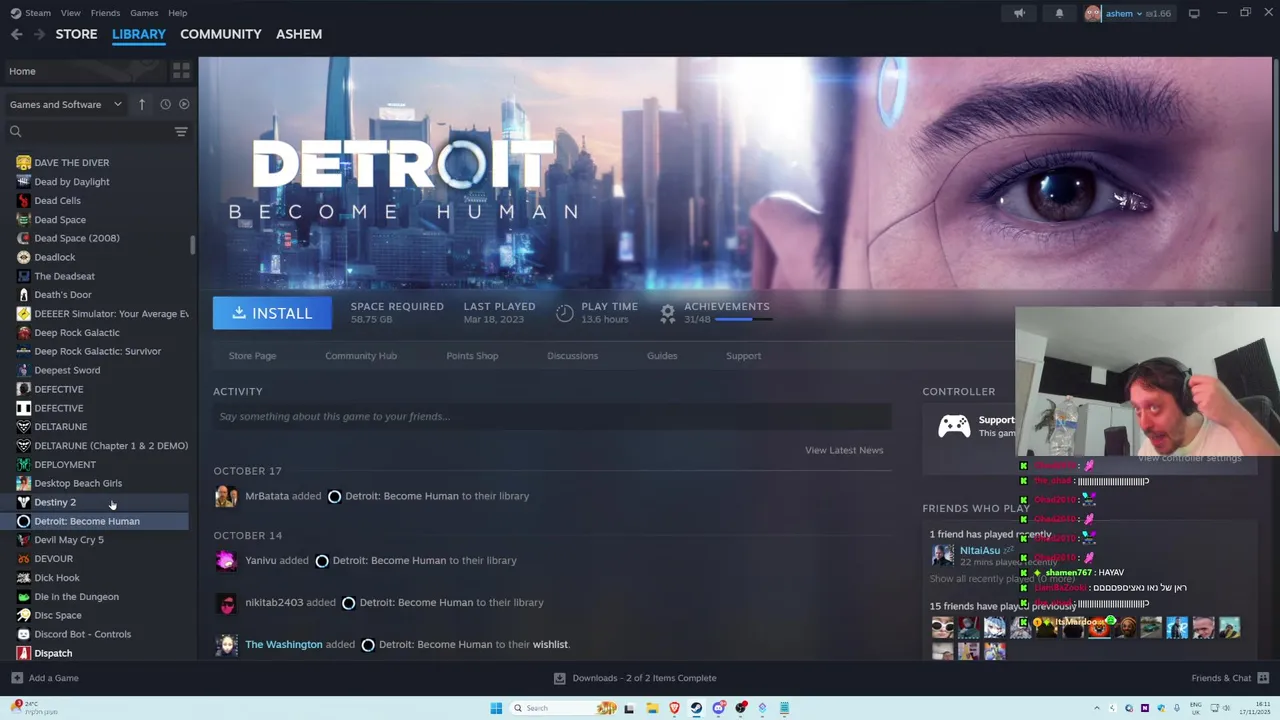
Task: Click the blue INSTALL button
Action: tap(272, 313)
